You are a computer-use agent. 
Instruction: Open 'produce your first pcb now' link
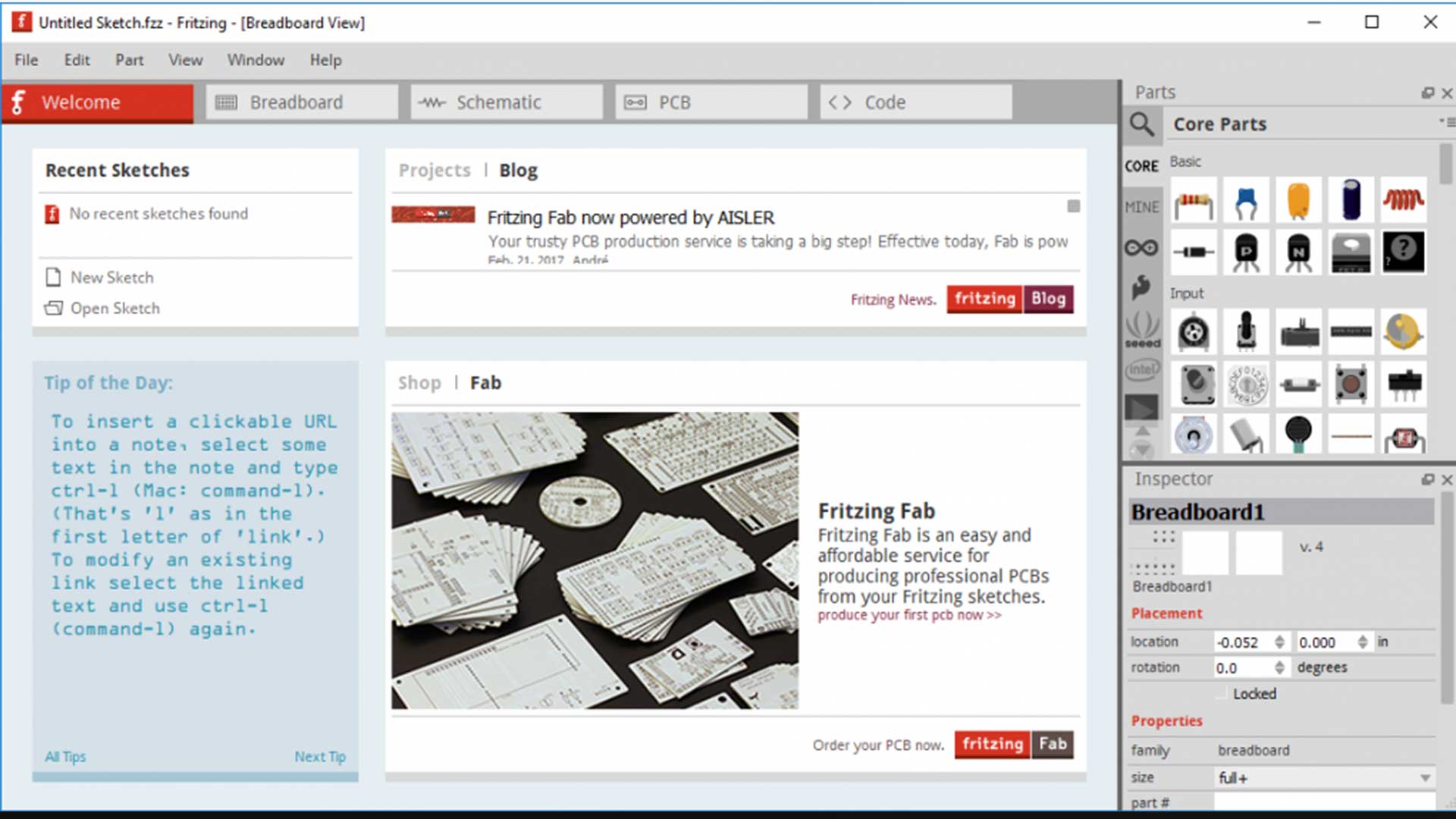tap(909, 615)
